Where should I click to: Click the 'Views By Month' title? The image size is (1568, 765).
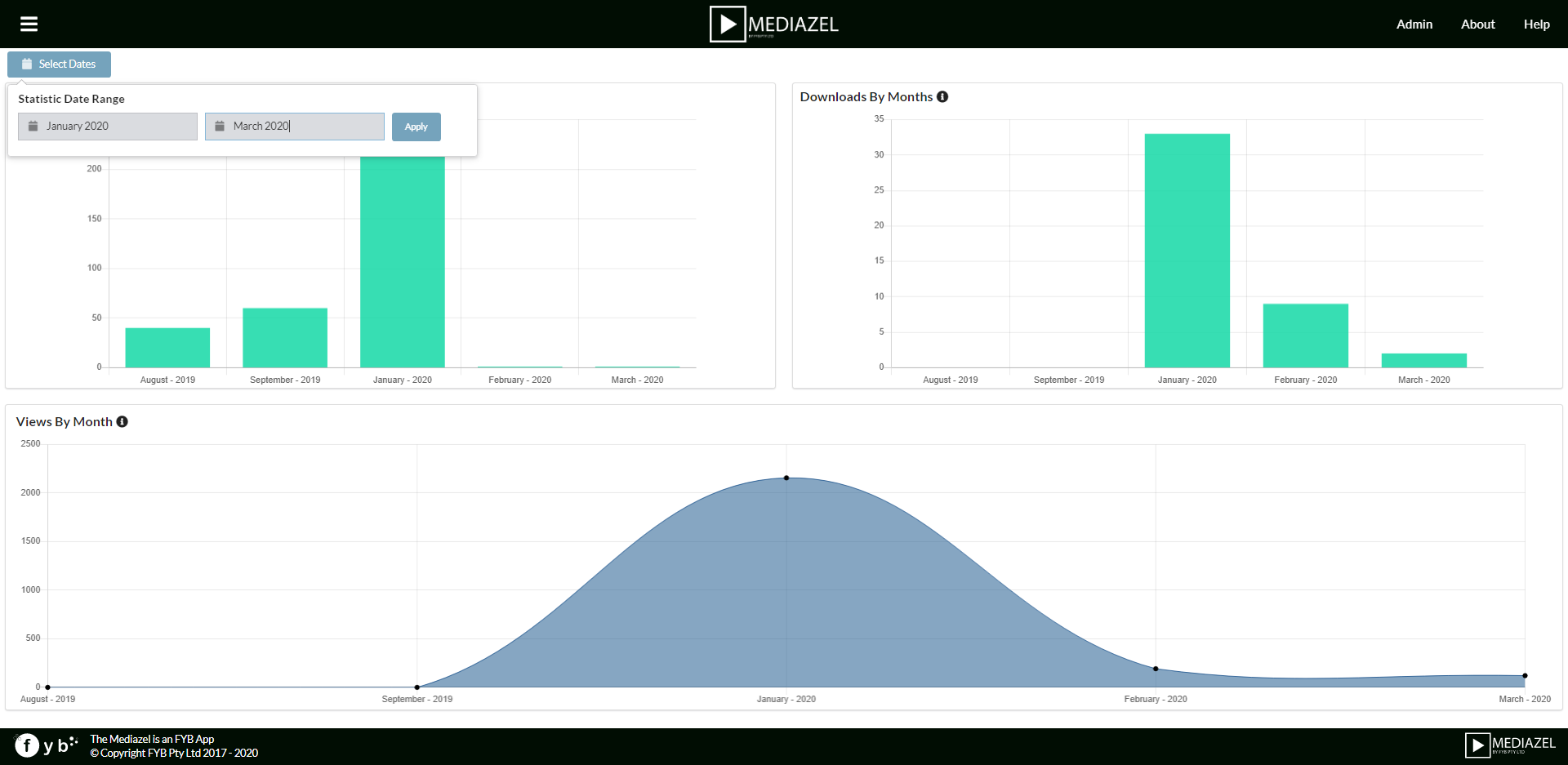65,421
